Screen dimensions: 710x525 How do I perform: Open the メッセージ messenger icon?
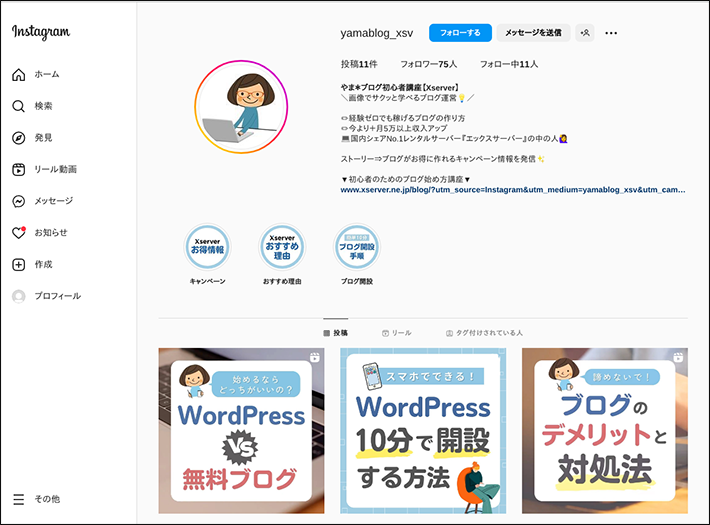pyautogui.click(x=19, y=201)
